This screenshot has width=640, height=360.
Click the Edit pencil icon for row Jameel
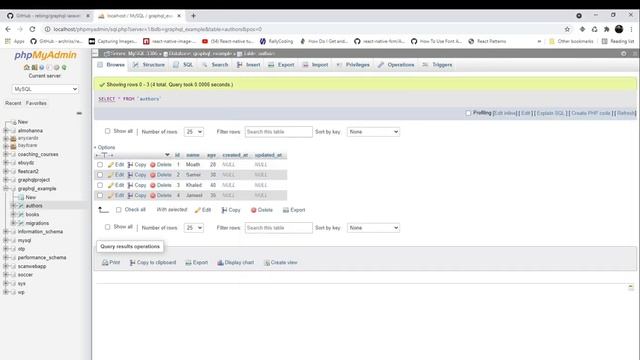click(111, 196)
